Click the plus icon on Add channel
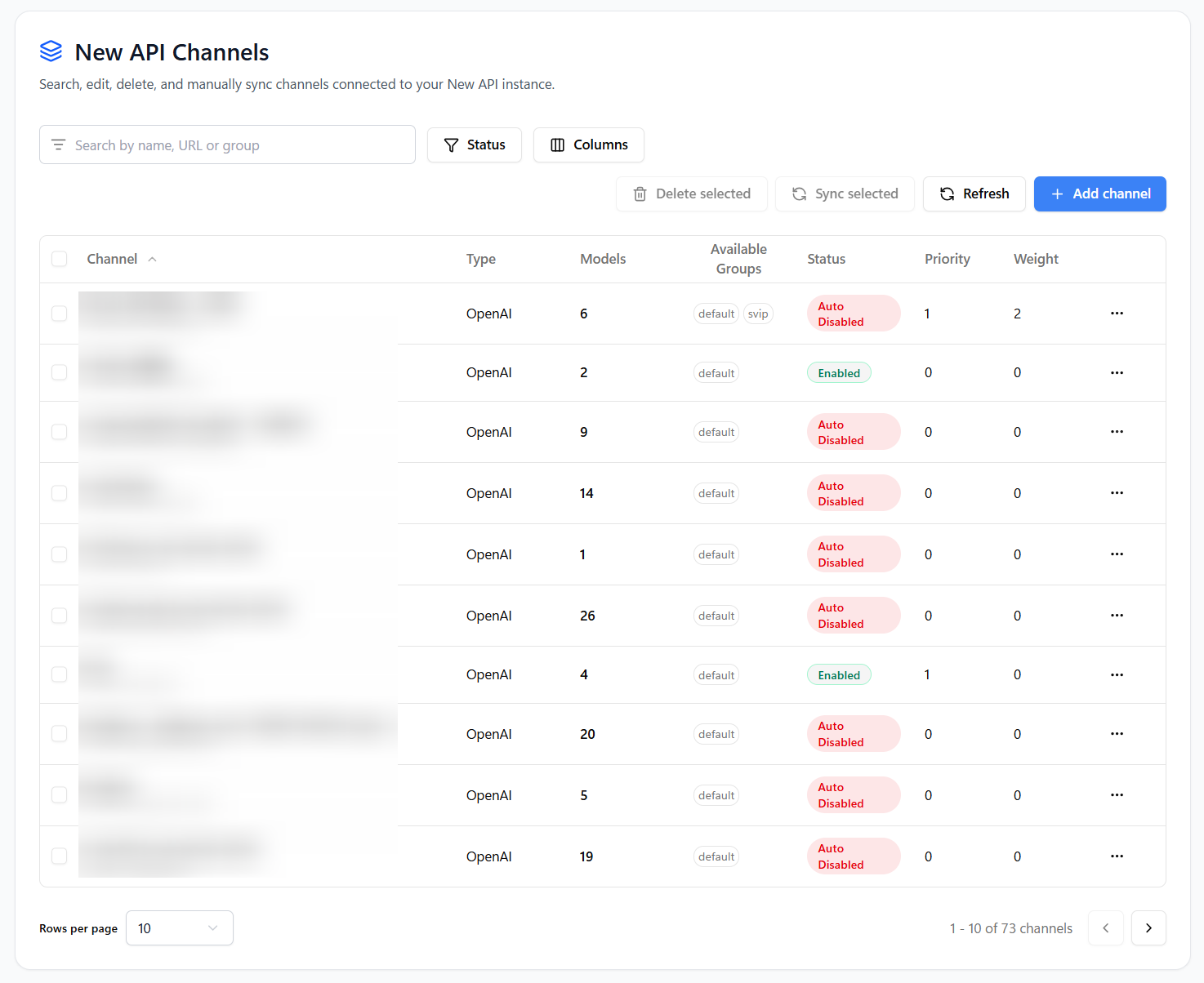Image resolution: width=1204 pixels, height=983 pixels. coord(1057,193)
